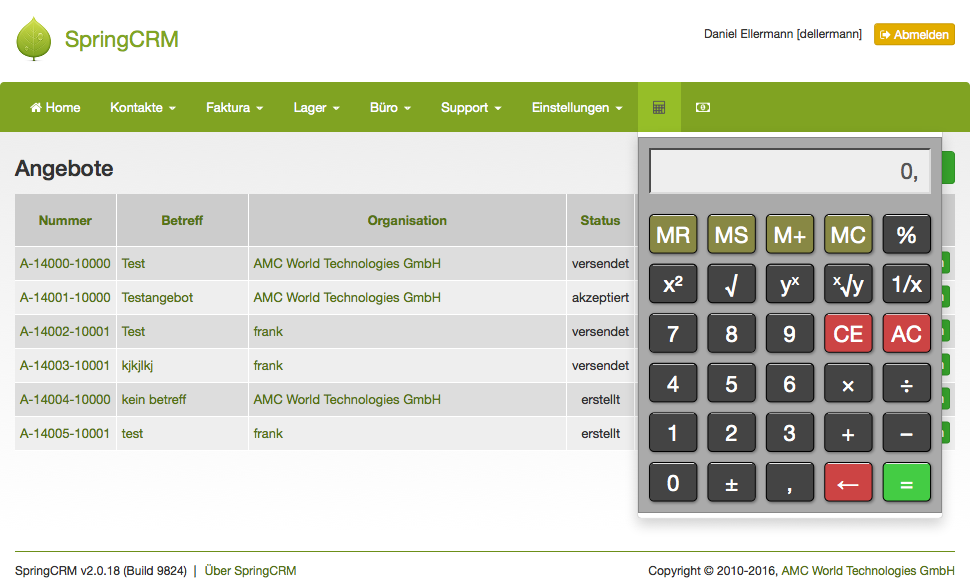Click calculator digit 9
Screen dimensions: 971x587
click(790, 334)
